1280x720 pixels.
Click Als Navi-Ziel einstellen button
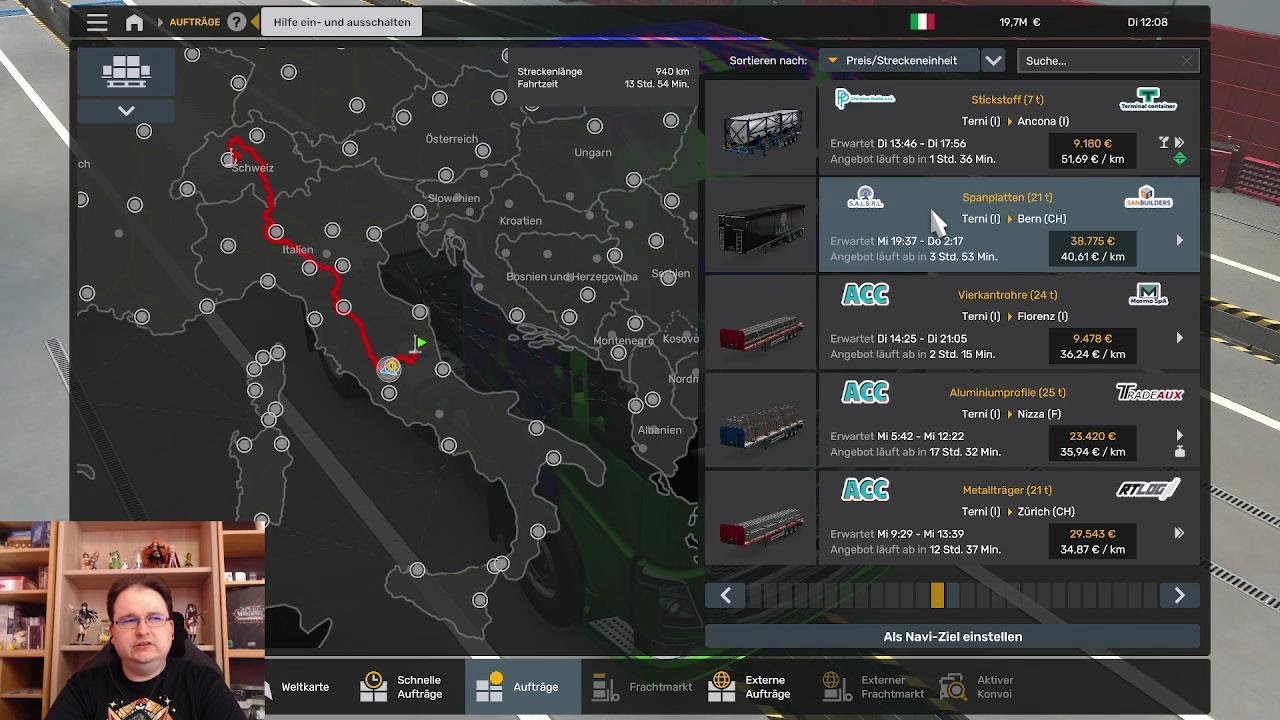(952, 637)
